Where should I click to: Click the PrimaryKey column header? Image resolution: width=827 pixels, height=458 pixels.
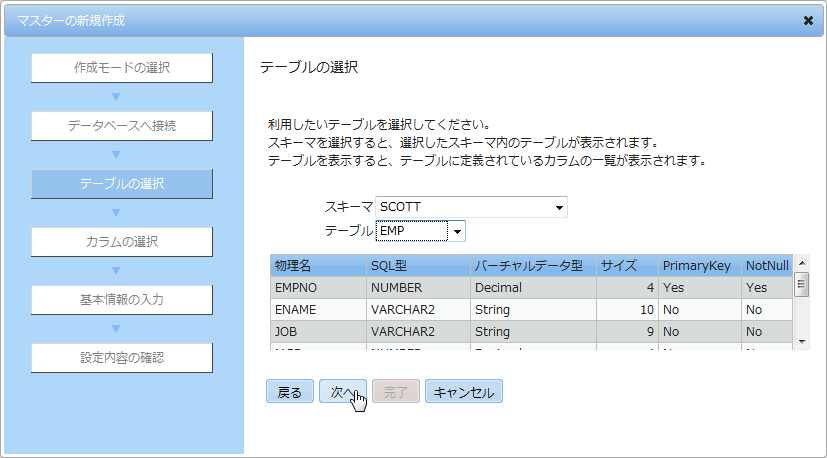(x=699, y=266)
